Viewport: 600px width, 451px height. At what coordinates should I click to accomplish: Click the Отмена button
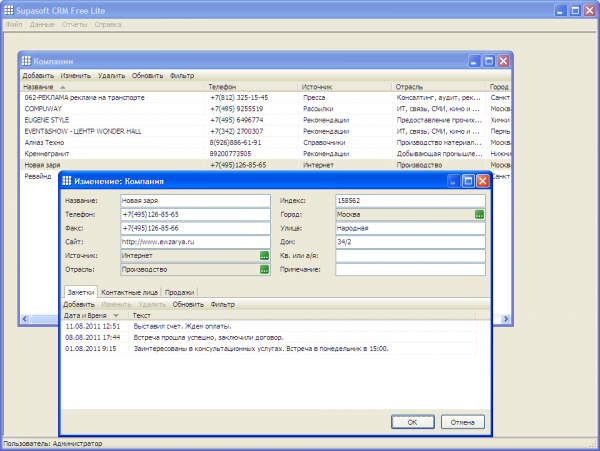click(462, 422)
